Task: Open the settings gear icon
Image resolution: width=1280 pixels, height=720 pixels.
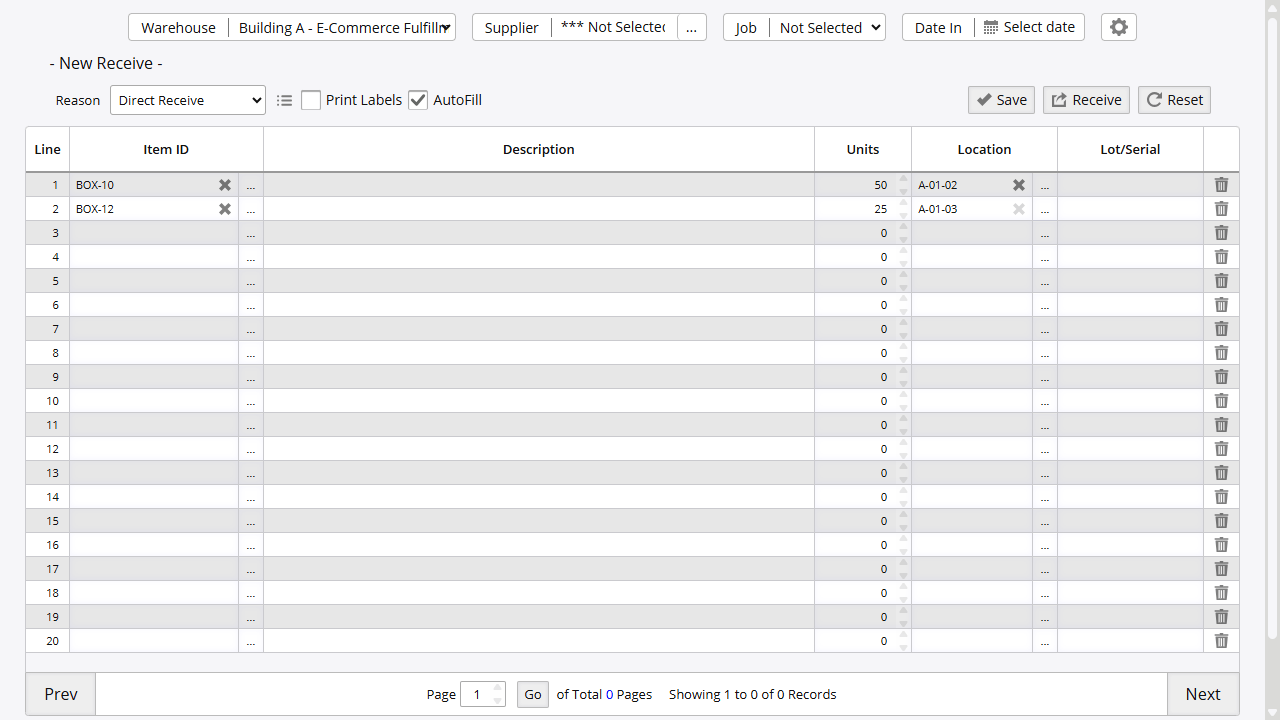Action: 1118,27
